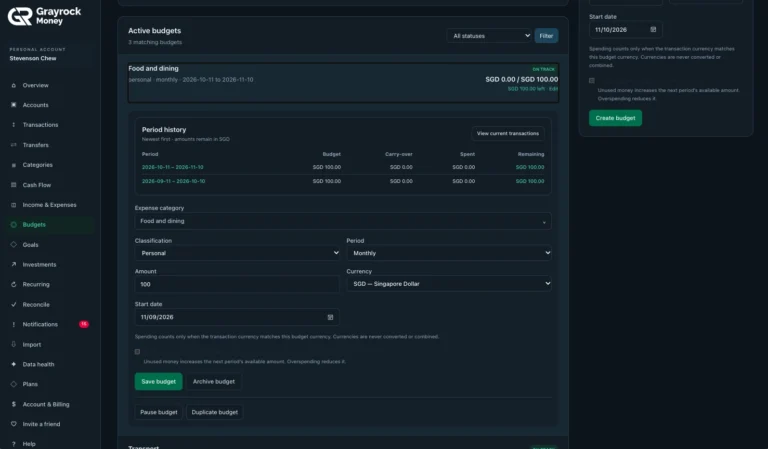768x449 pixels.
Task: Open Transactions from the sidebar
Action: tap(40, 125)
